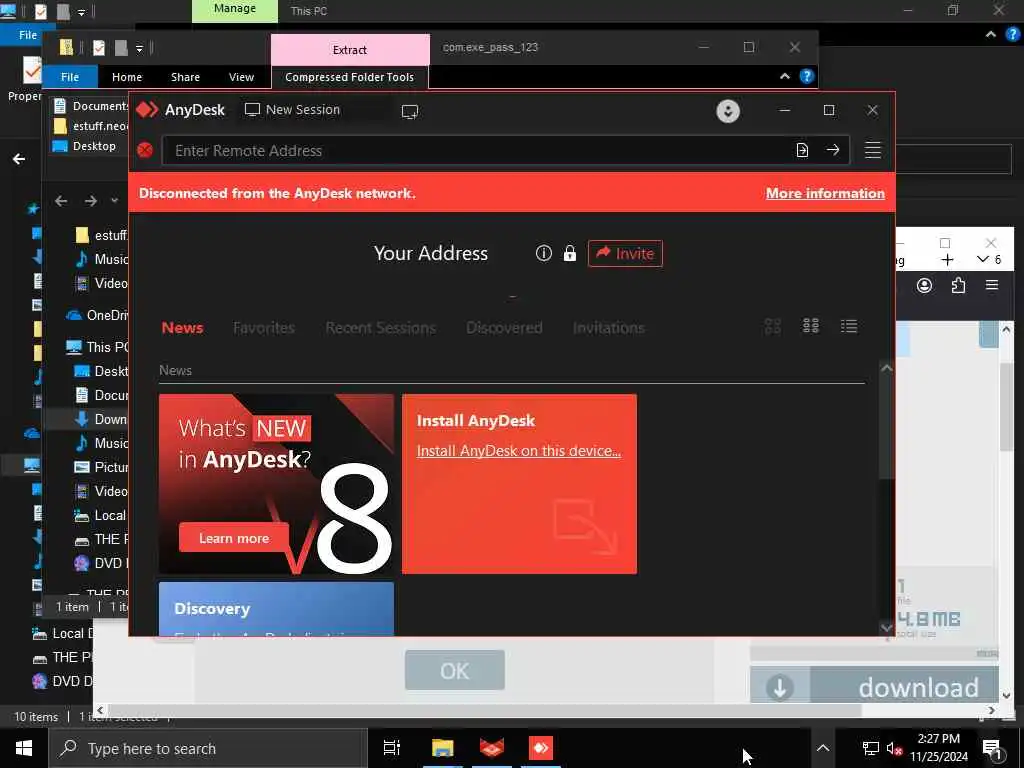Click the AnyDesk news scrollbar down arrow
1024x768 pixels.
[x=886, y=628]
